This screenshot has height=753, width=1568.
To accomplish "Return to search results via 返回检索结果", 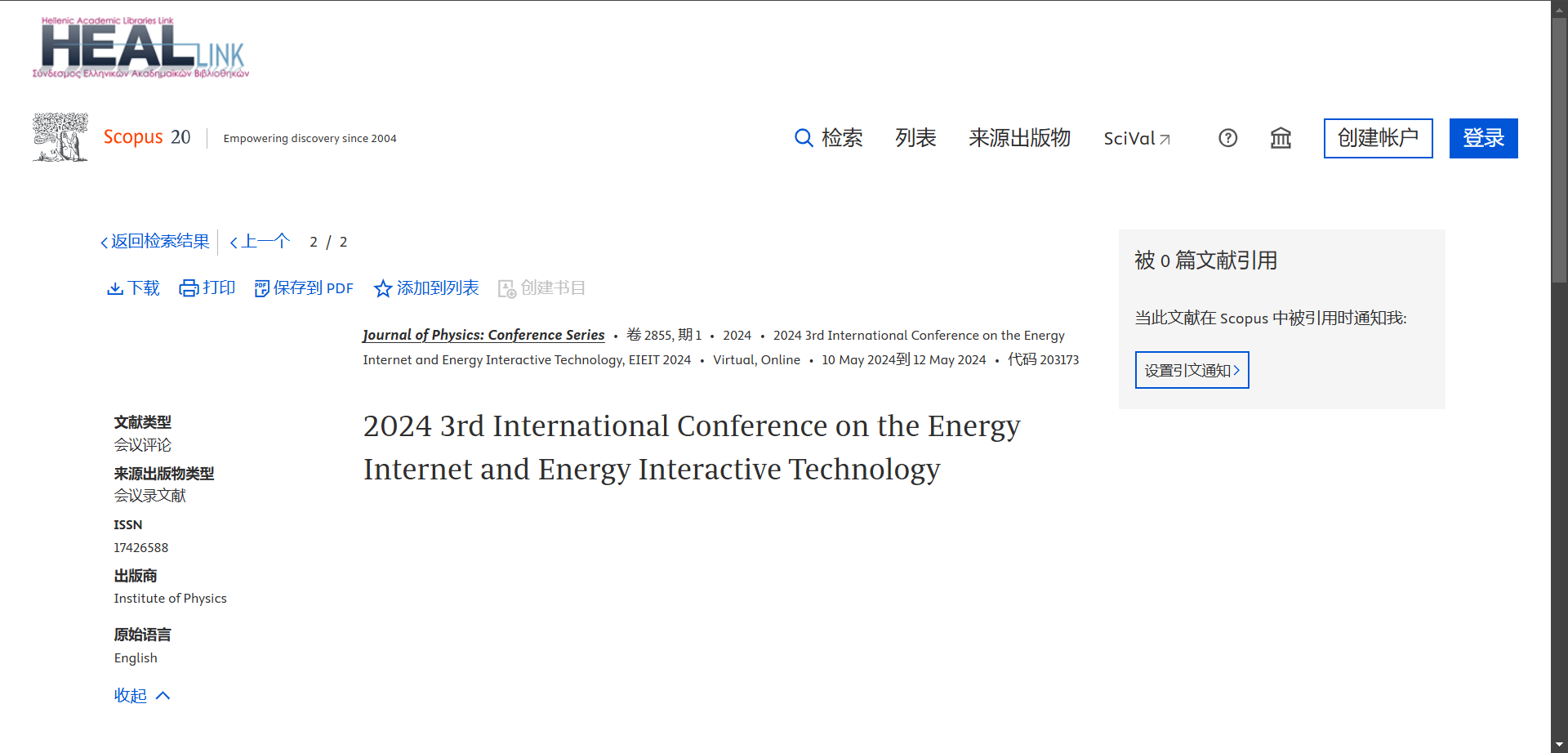I will pos(154,242).
